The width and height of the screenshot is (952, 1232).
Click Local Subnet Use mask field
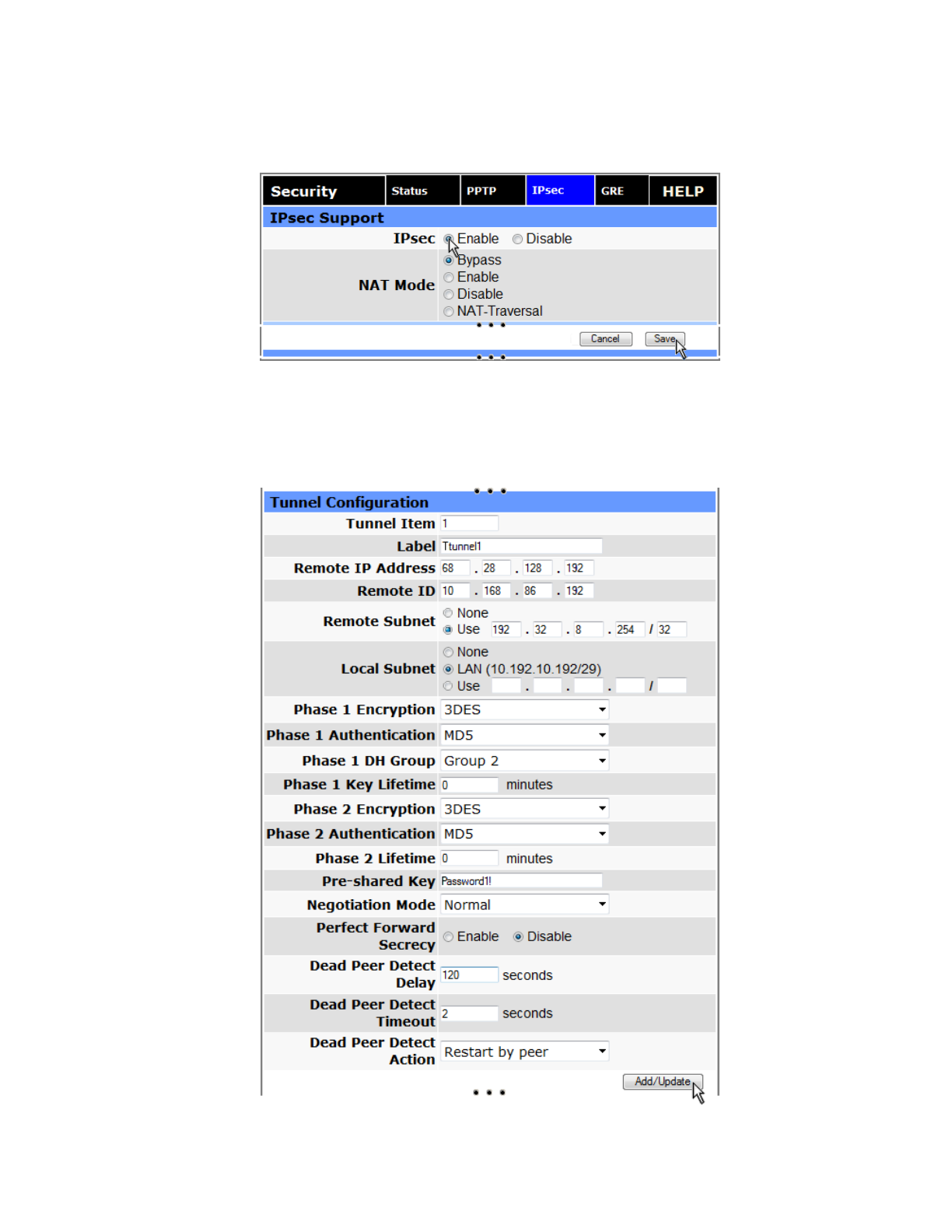point(672,686)
